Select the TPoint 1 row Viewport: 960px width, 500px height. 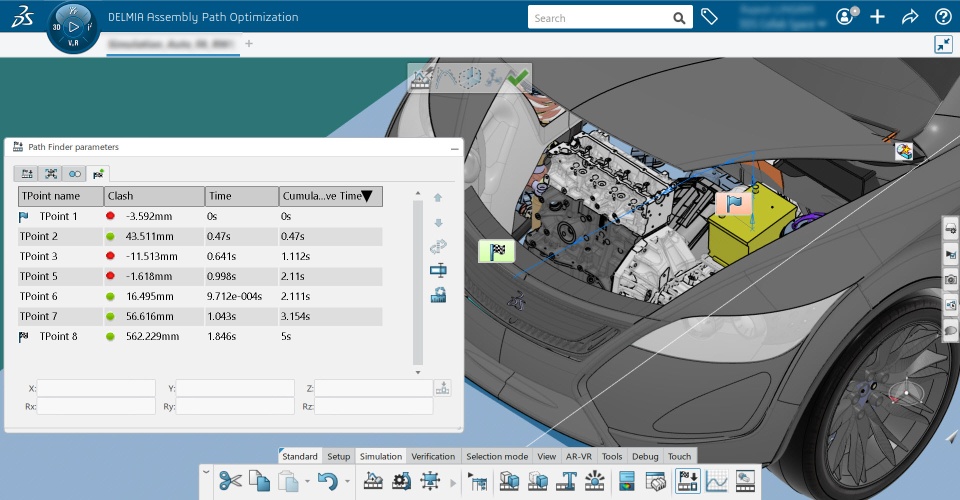[200, 216]
